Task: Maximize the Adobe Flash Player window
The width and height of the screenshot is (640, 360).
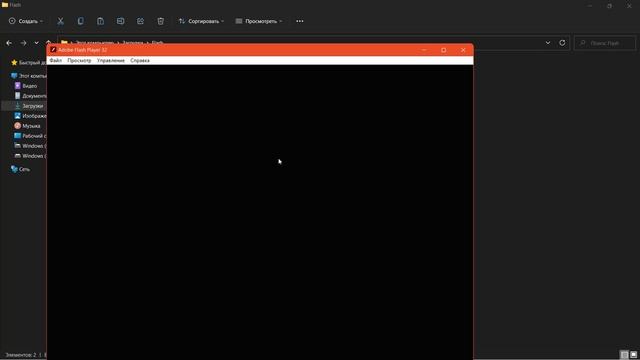Action: click(x=444, y=50)
